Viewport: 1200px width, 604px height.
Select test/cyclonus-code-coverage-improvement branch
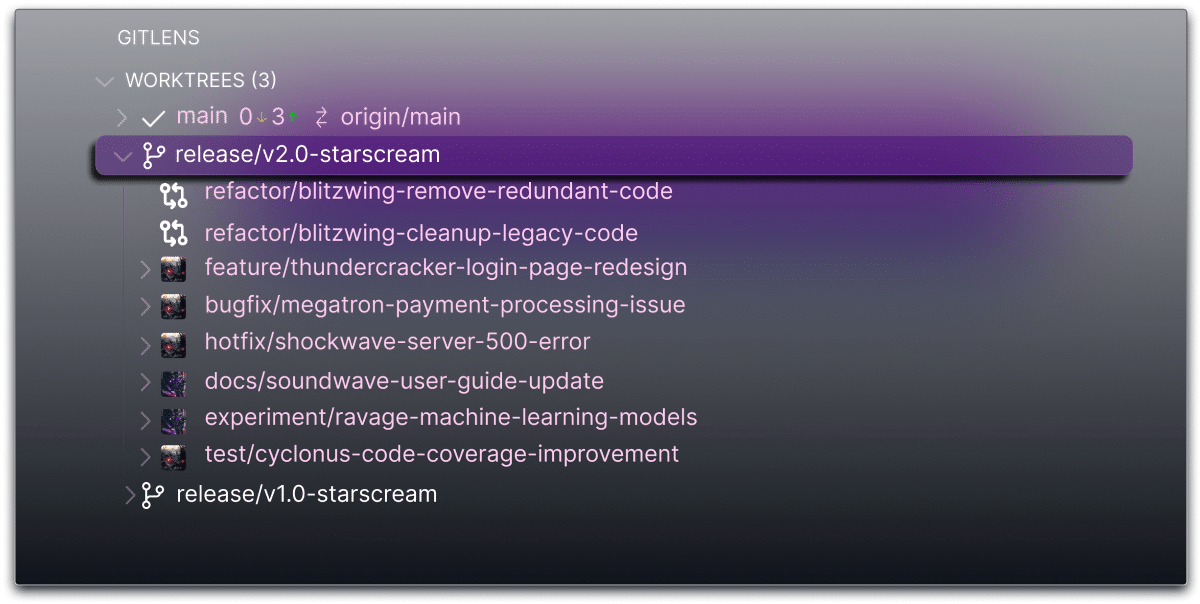(x=440, y=454)
